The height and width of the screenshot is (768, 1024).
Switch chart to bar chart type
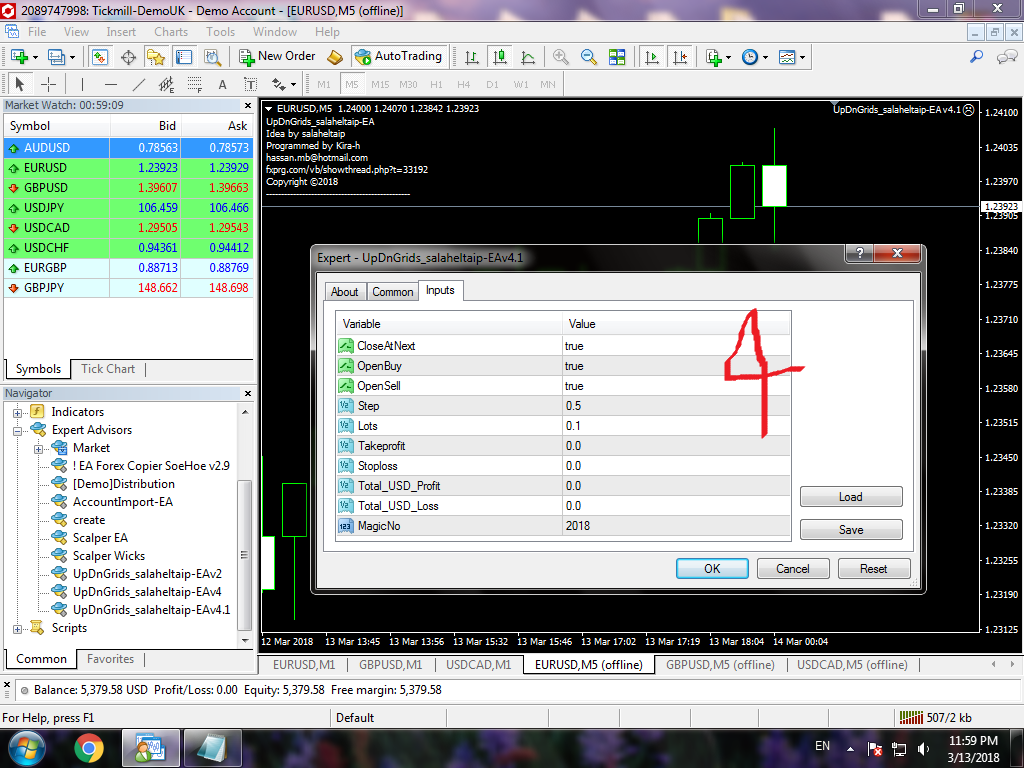pos(472,57)
